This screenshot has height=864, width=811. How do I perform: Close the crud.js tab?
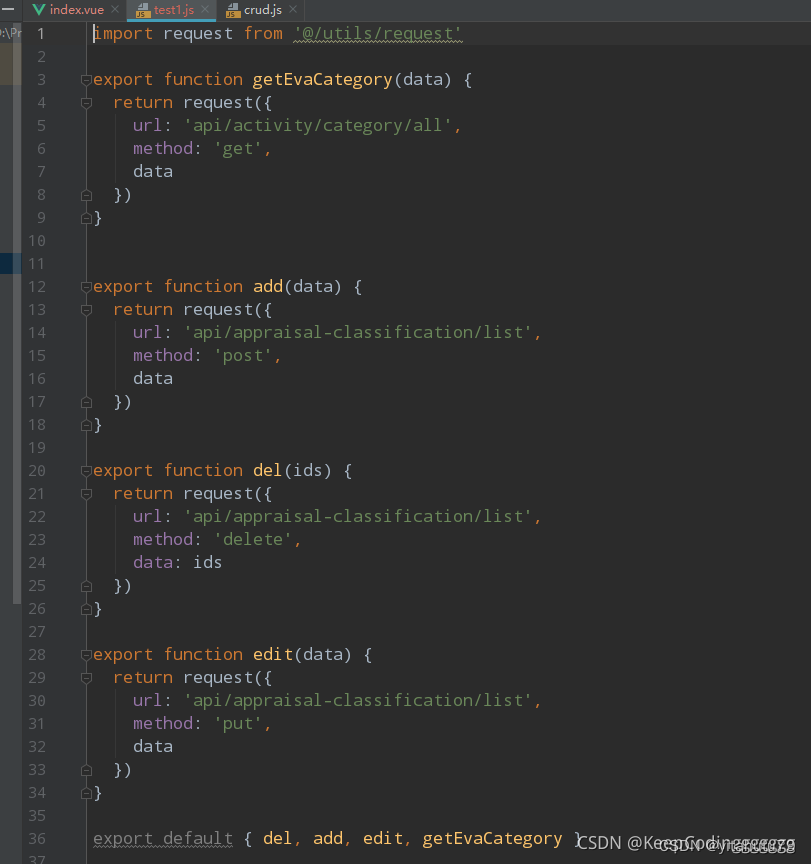293,9
